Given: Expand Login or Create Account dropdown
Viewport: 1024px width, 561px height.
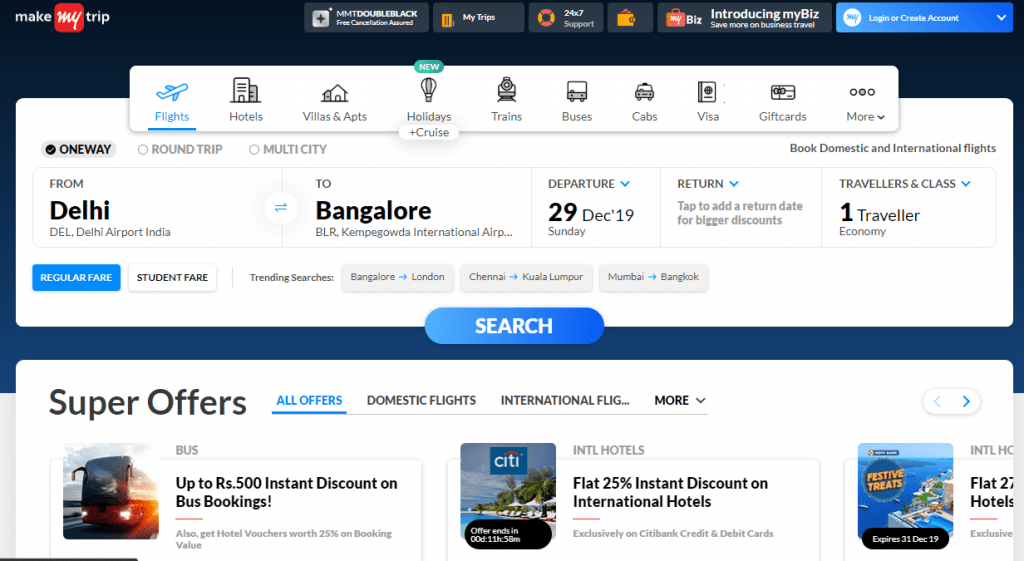Looking at the screenshot, I should (1001, 18).
